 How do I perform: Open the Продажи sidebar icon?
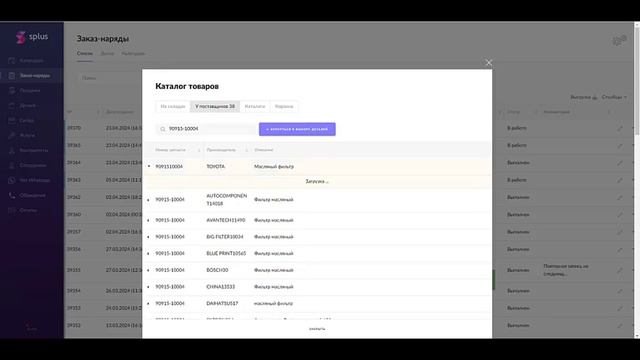click(x=11, y=90)
